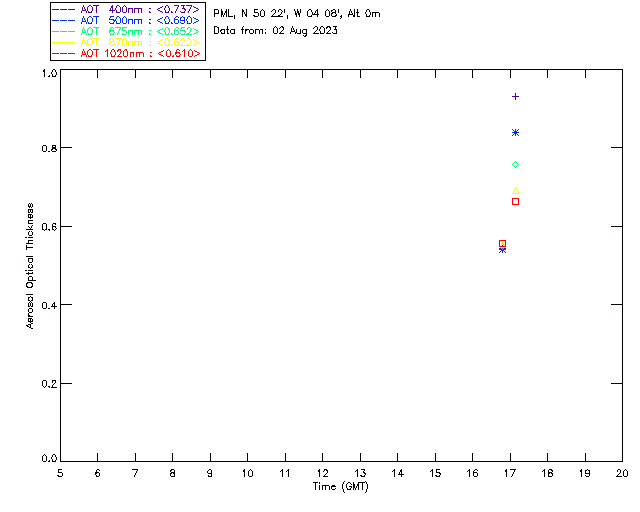Select the AOT 1020nm legend entry text

tap(140, 53)
